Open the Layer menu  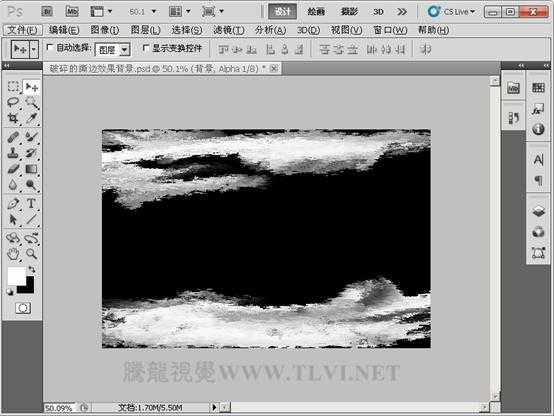point(146,30)
